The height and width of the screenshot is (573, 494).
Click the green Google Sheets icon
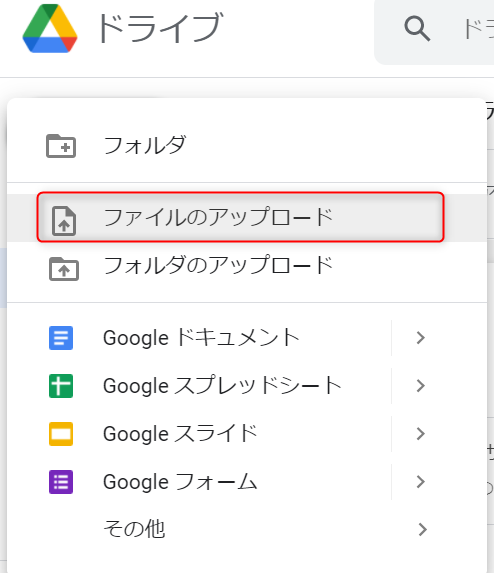coord(61,386)
